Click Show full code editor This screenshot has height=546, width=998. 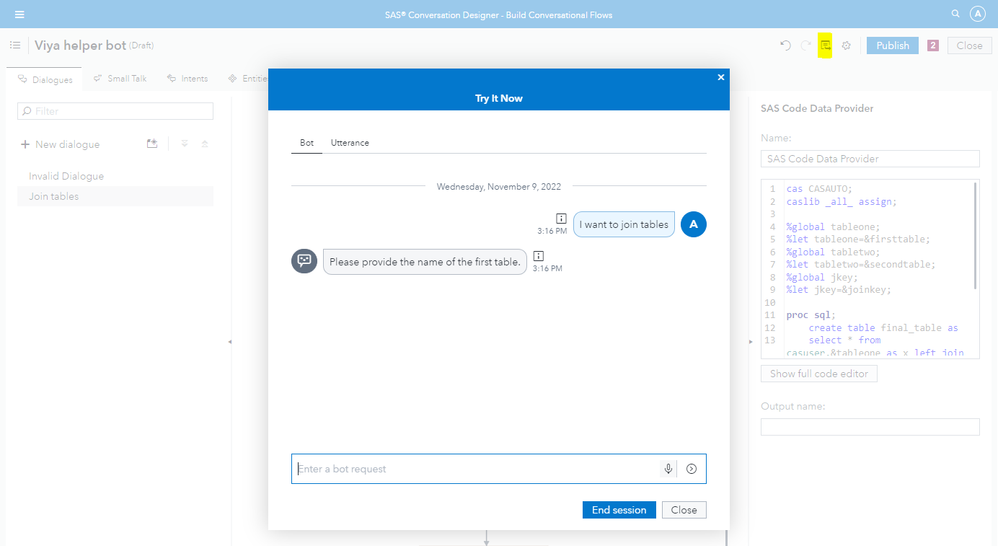819,374
